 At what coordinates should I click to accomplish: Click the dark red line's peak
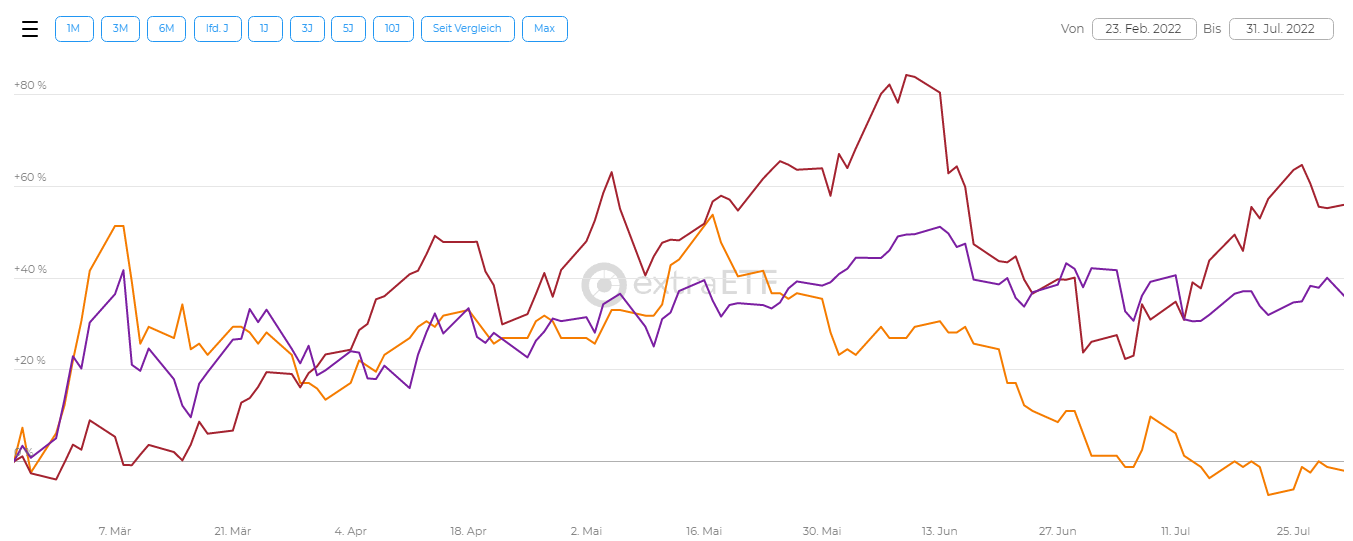(x=906, y=75)
